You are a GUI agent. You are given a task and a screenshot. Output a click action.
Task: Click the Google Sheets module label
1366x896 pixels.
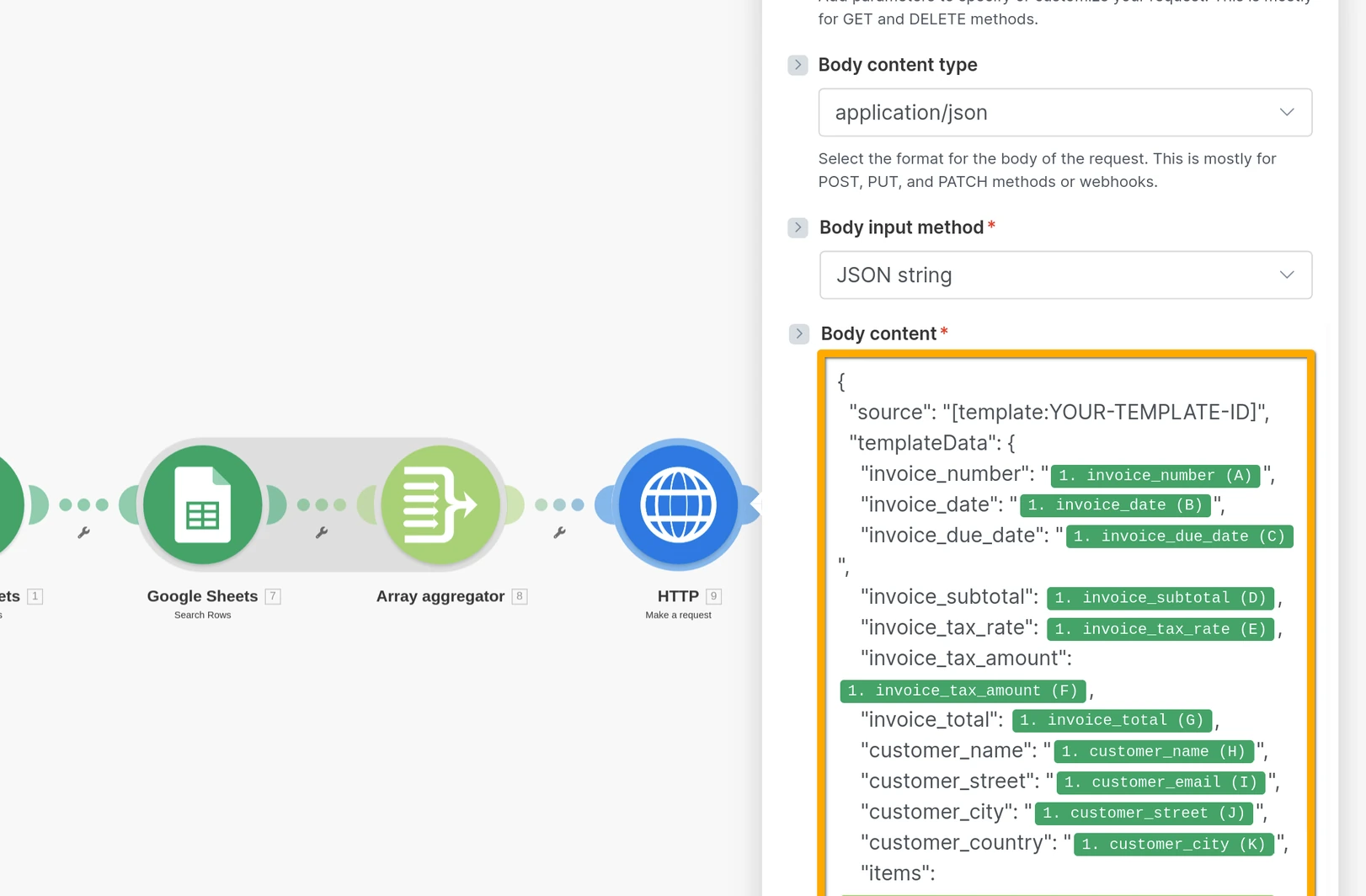click(x=202, y=595)
